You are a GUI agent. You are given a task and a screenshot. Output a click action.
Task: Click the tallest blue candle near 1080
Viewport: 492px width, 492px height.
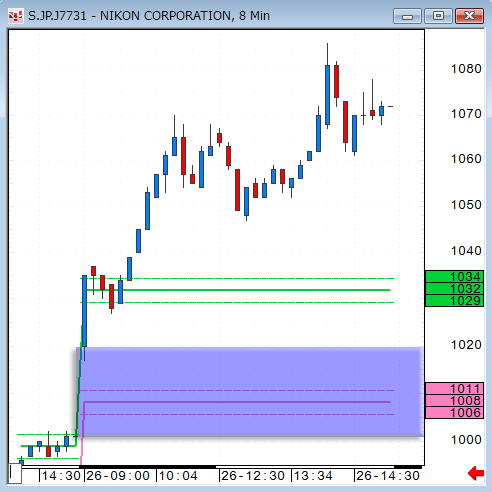pos(327,95)
